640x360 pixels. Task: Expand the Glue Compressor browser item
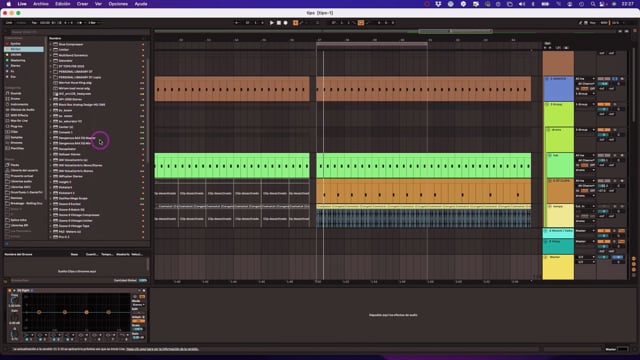51,44
